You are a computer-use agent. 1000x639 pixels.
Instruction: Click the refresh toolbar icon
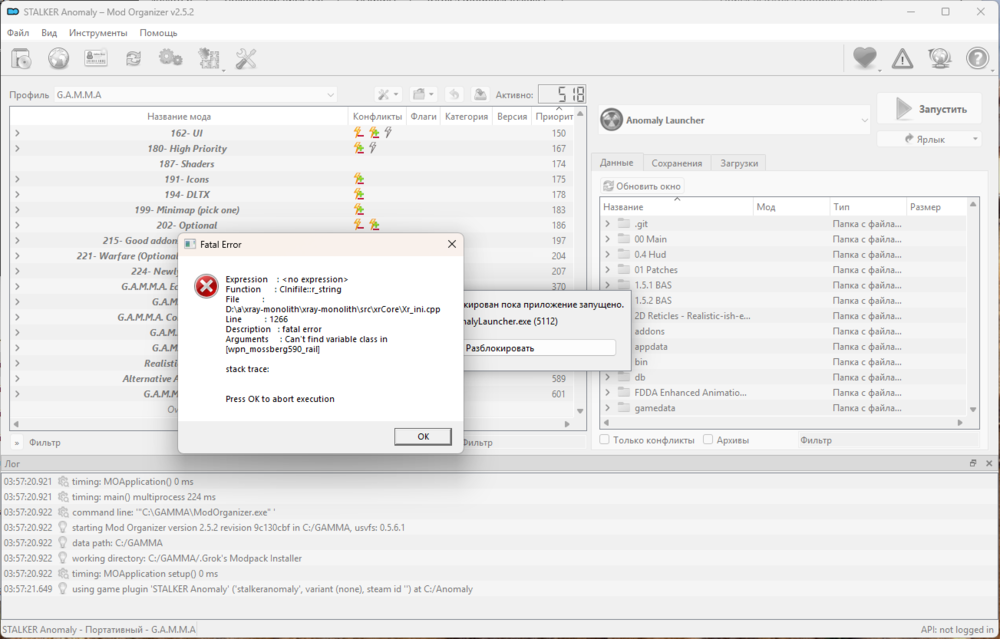tap(133, 59)
